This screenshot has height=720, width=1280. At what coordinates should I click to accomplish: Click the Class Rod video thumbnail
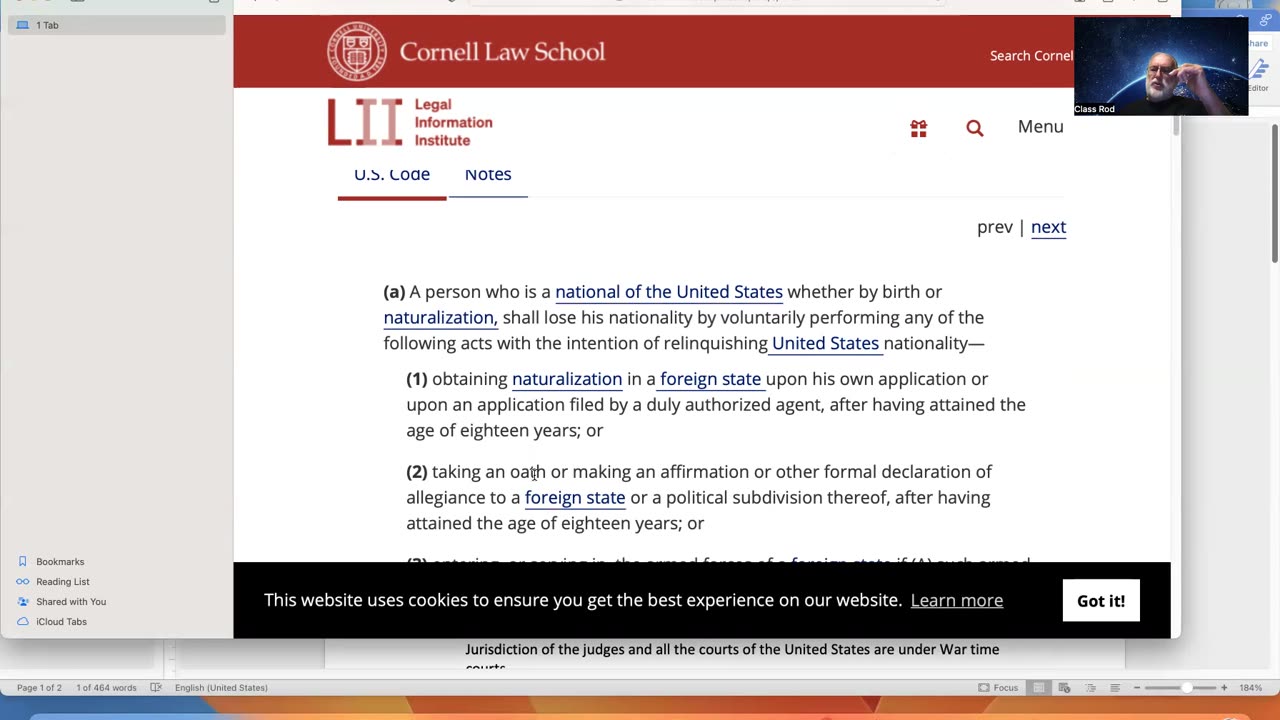click(x=1161, y=67)
